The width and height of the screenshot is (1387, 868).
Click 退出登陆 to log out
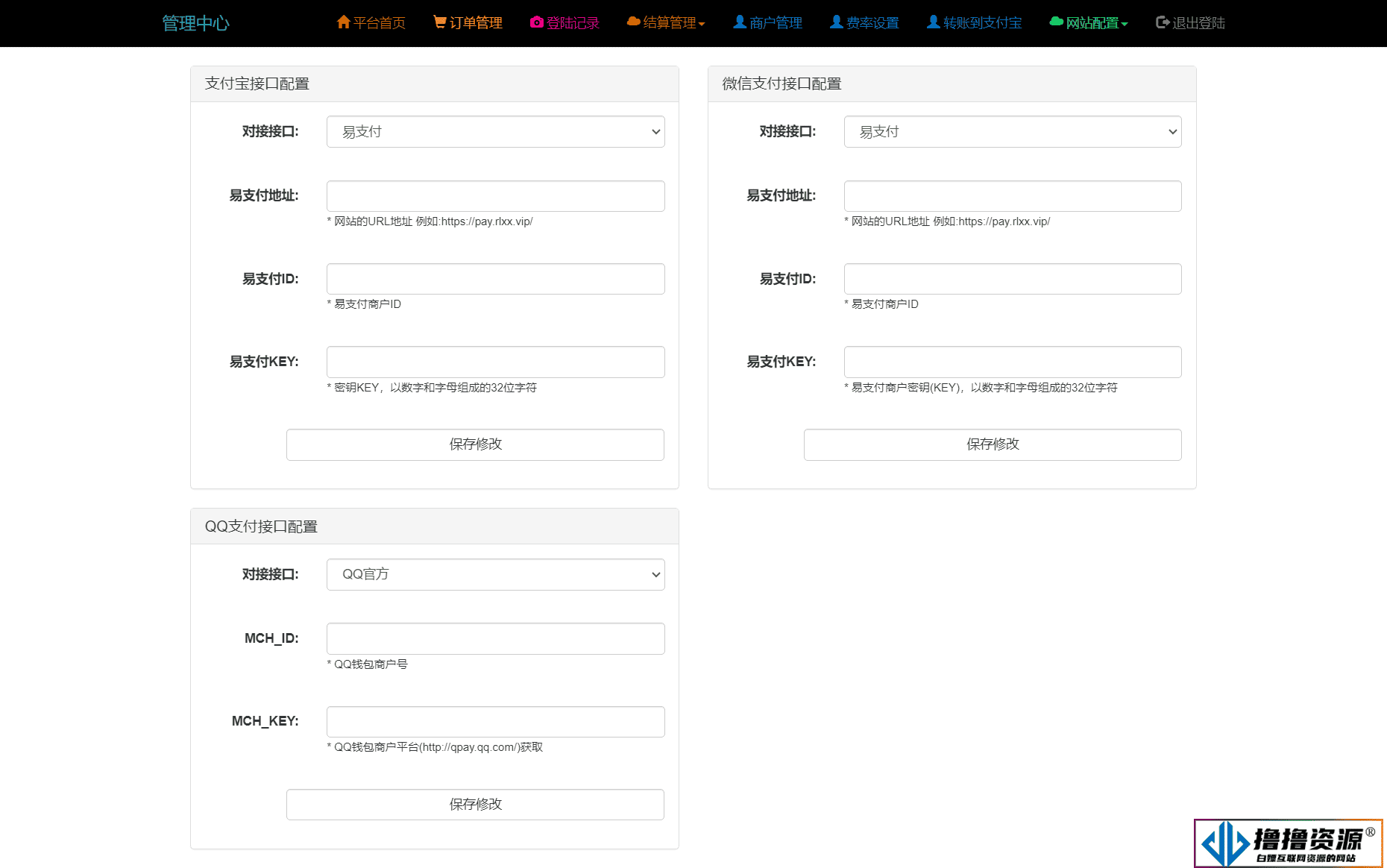[1191, 23]
